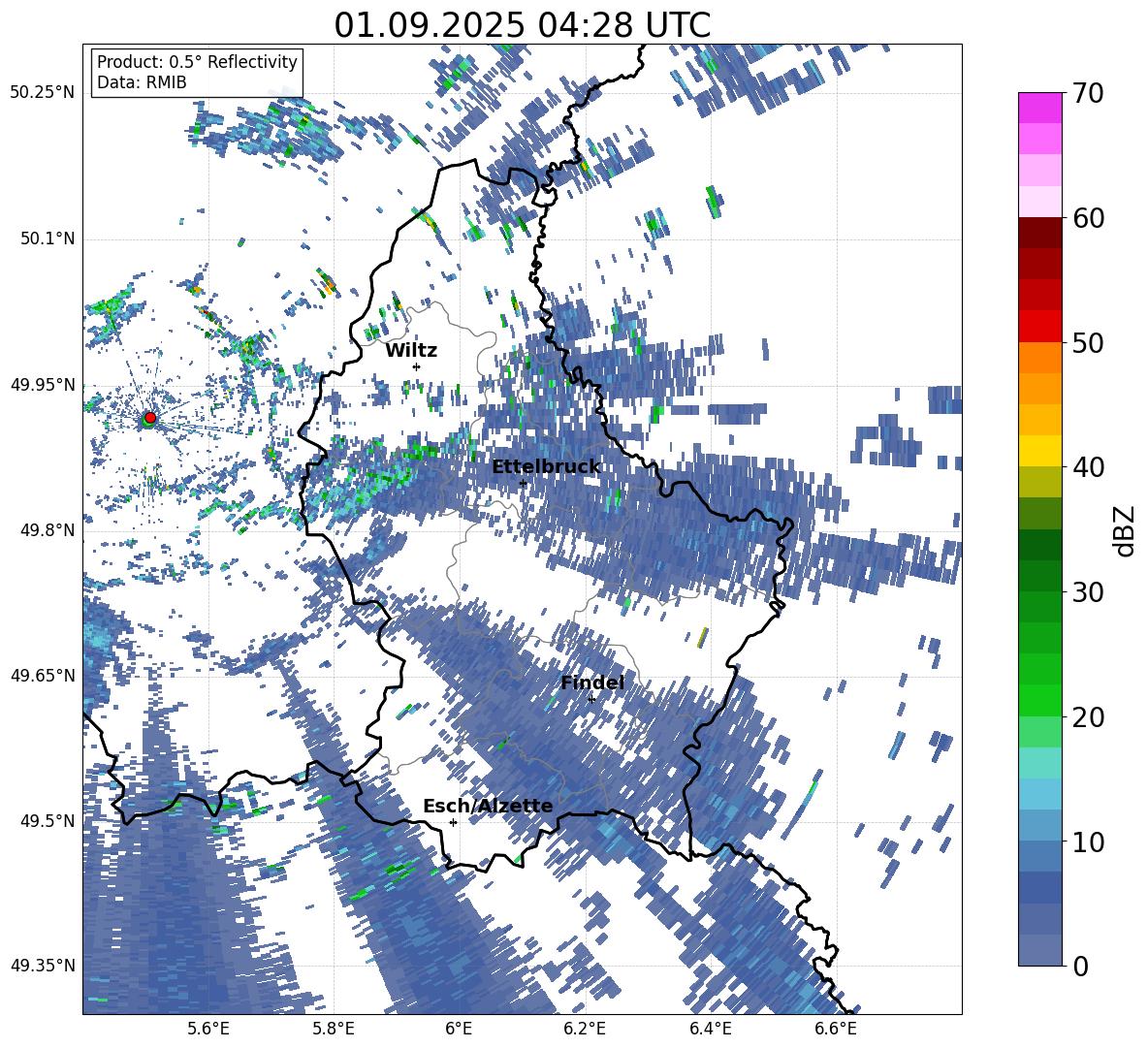Click the red radar site marker
This screenshot has width=1148, height=1048.
pos(150,418)
